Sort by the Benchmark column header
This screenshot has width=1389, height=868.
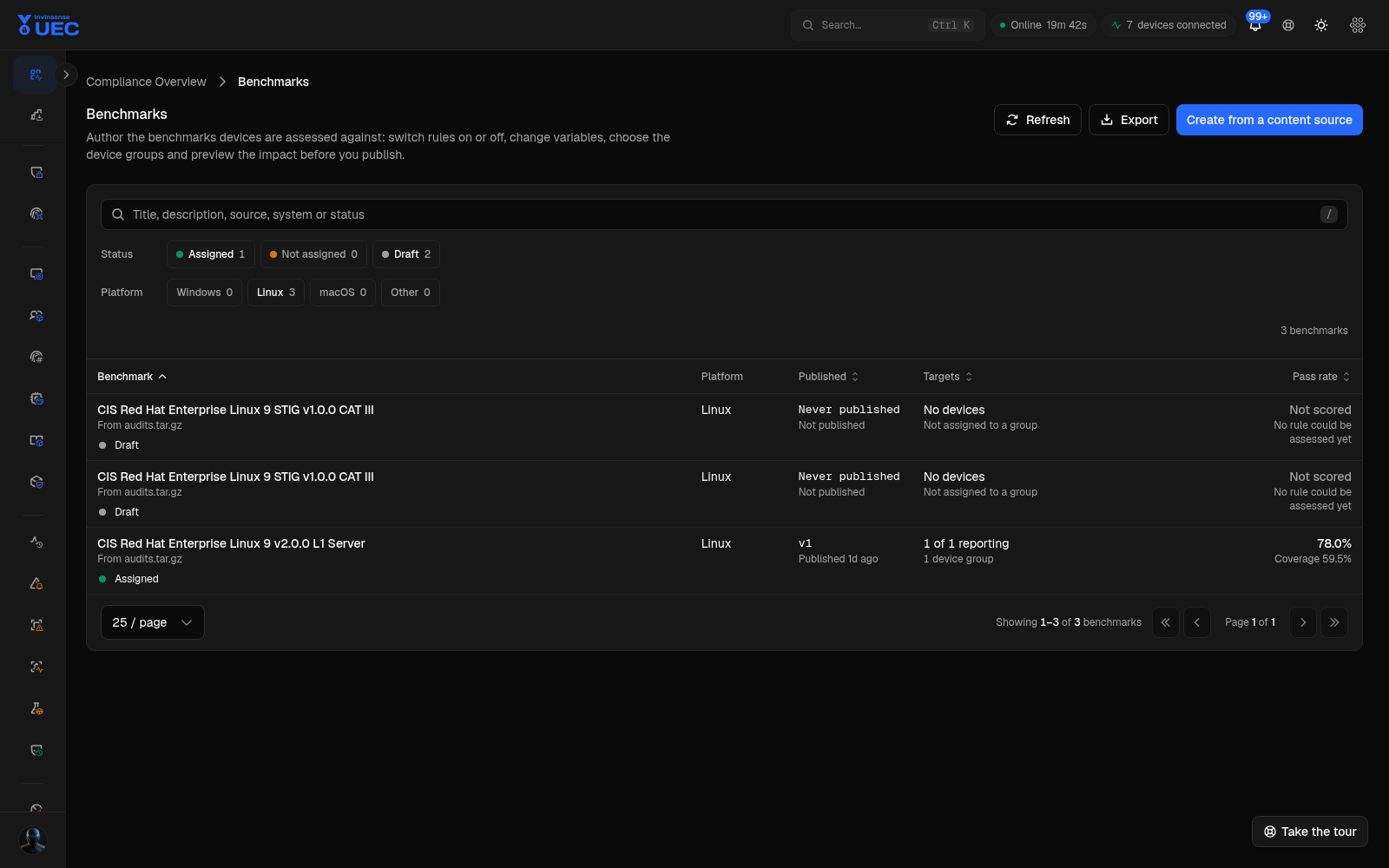click(132, 377)
